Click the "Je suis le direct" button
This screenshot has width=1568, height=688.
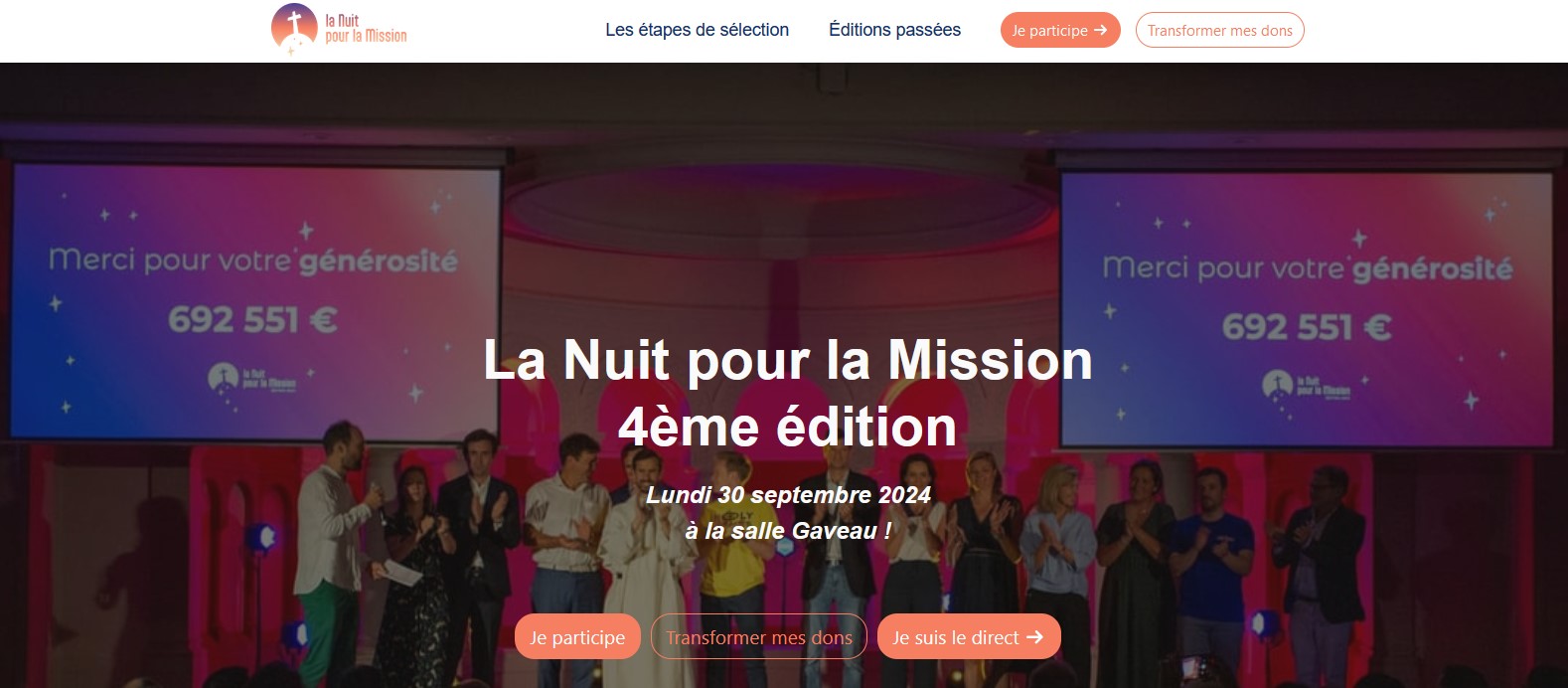(969, 637)
